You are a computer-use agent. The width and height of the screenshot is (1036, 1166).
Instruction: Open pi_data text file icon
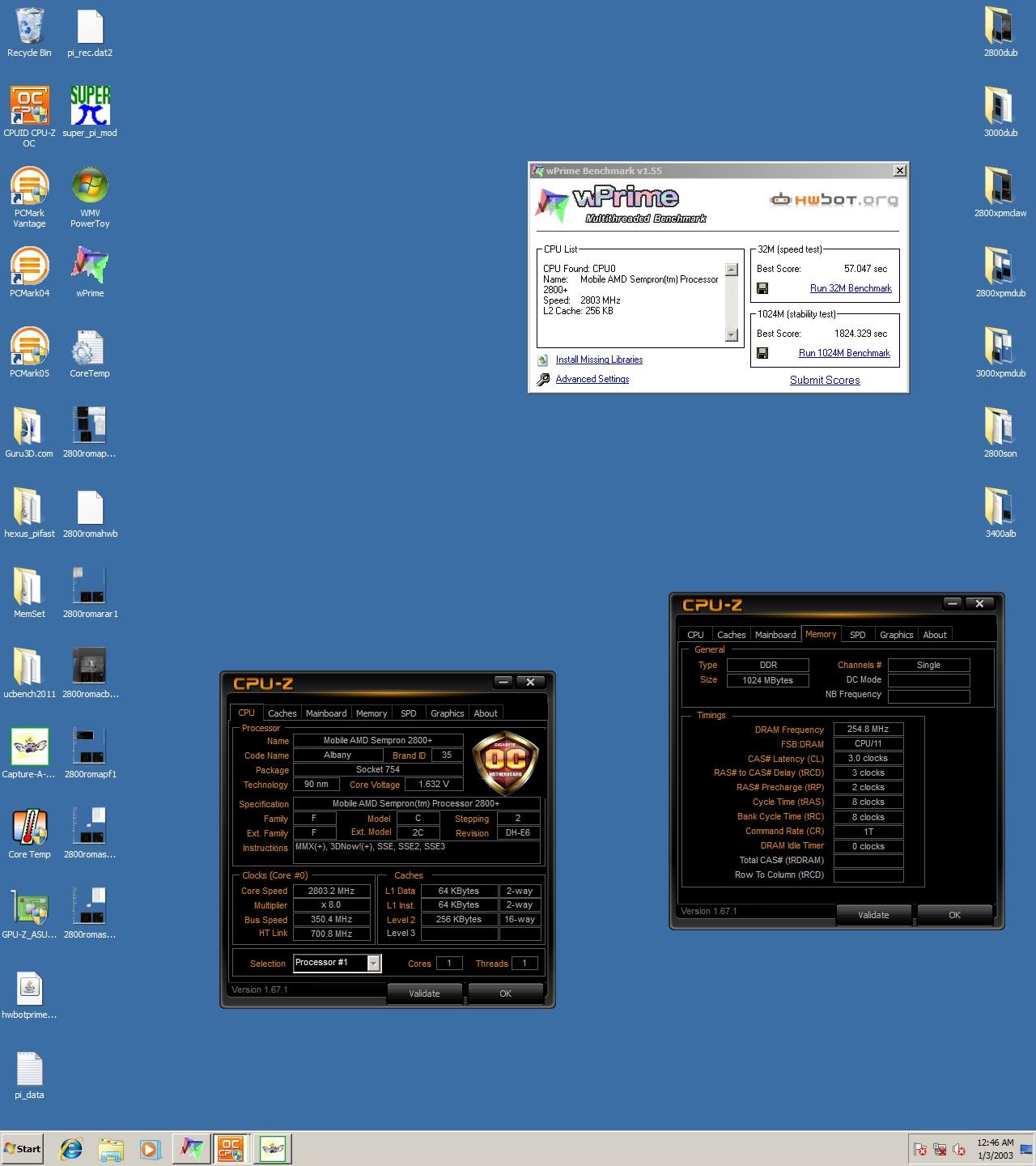tap(29, 1074)
